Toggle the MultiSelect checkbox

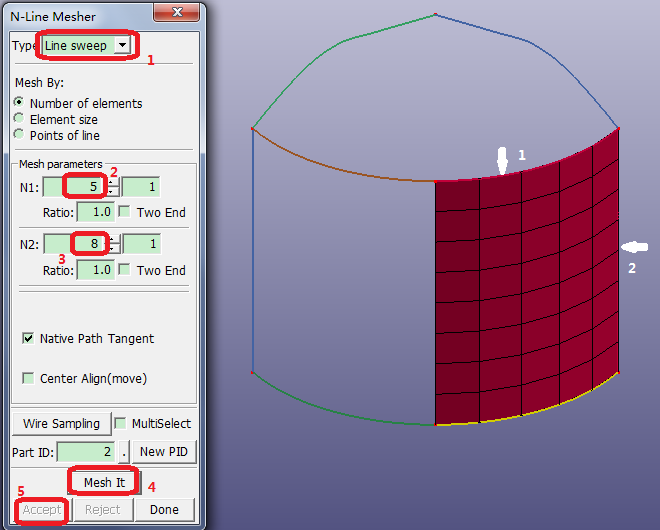click(x=120, y=423)
